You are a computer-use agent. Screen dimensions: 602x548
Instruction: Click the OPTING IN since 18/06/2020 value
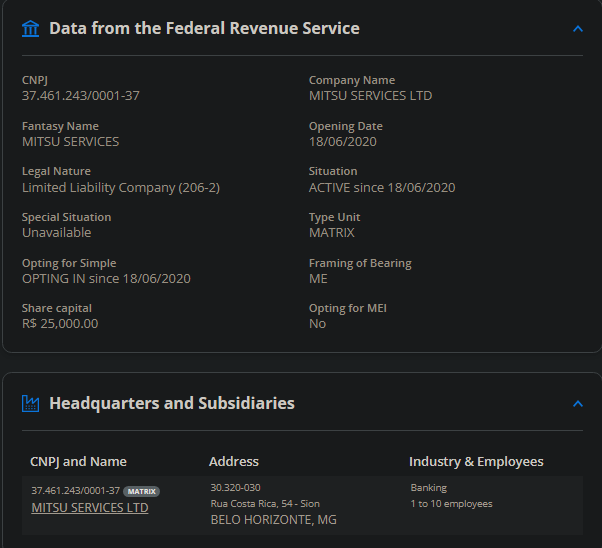point(106,279)
